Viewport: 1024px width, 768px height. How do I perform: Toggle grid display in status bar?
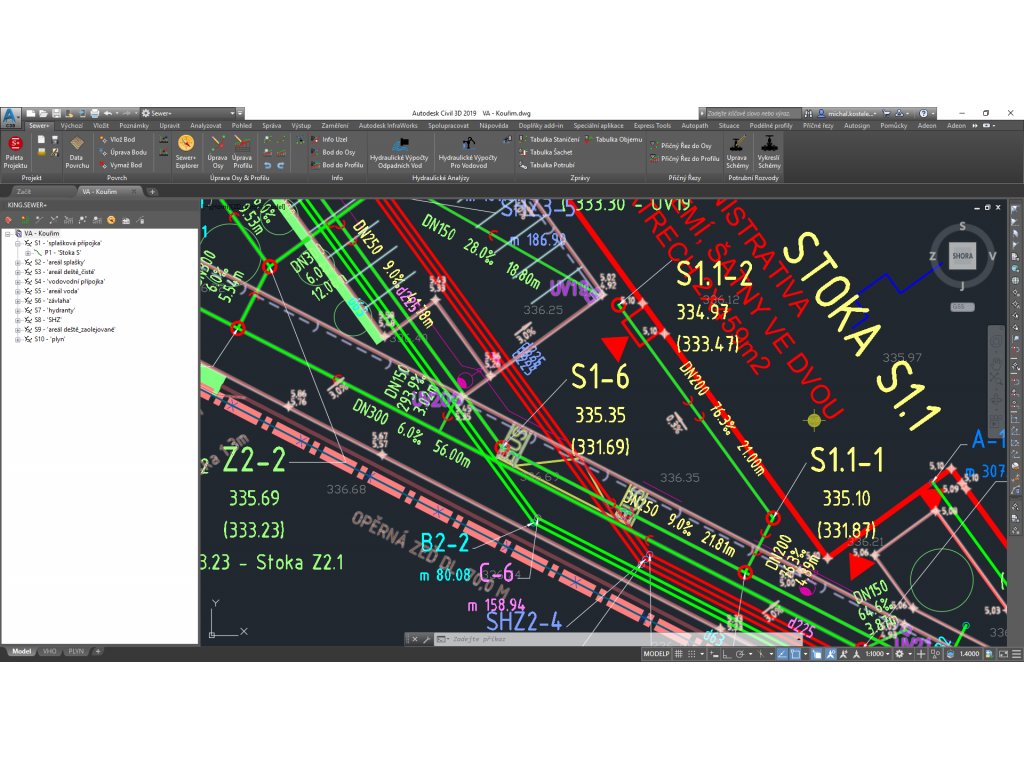(x=679, y=654)
